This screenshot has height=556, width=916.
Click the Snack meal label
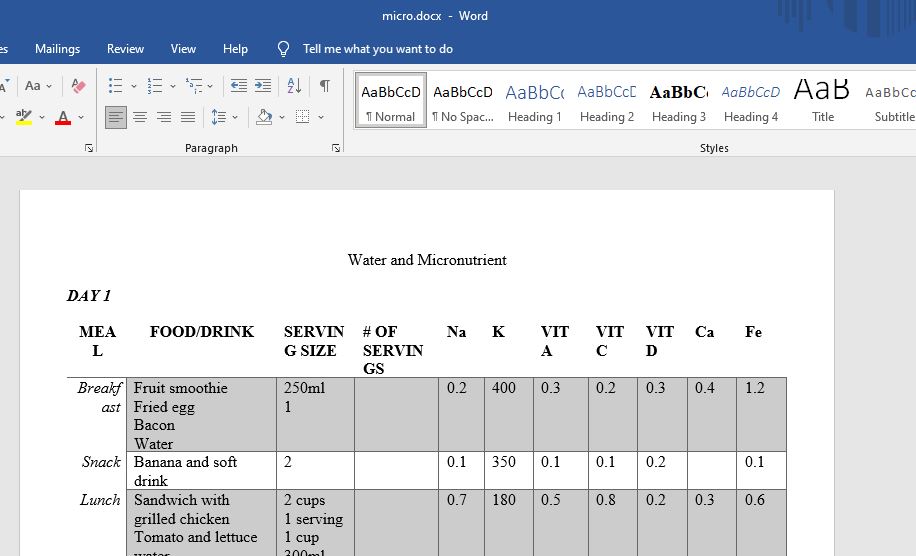click(101, 462)
